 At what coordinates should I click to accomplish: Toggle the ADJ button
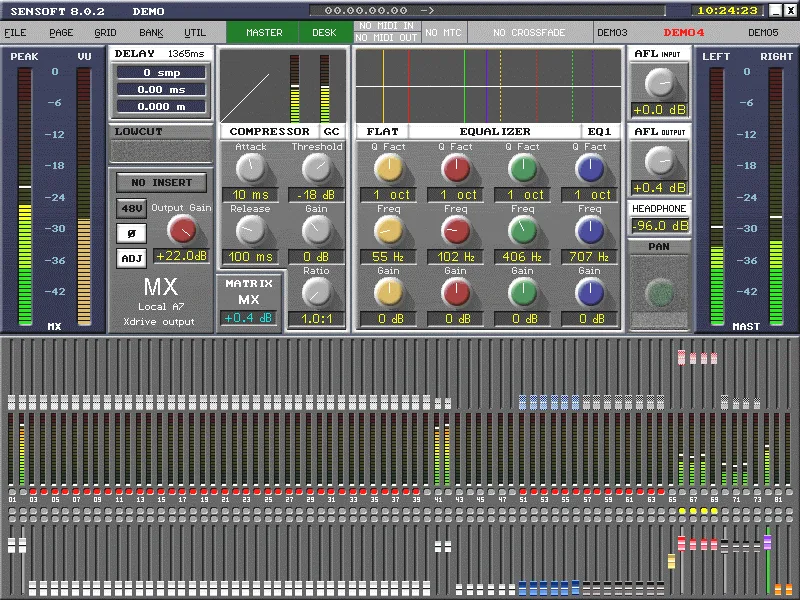tap(132, 258)
